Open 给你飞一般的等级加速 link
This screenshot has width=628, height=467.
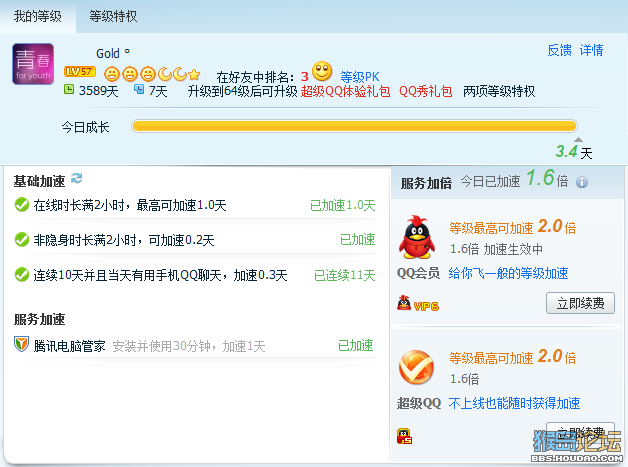click(508, 273)
